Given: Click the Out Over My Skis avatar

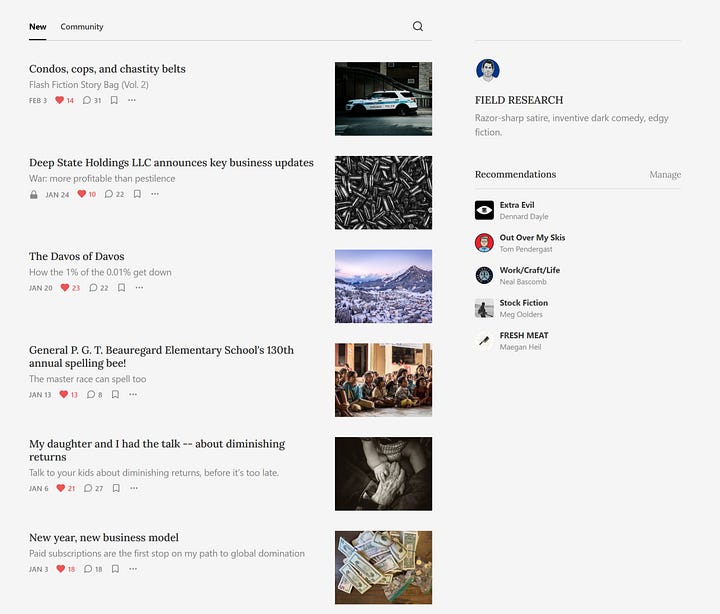Looking at the screenshot, I should [x=484, y=242].
